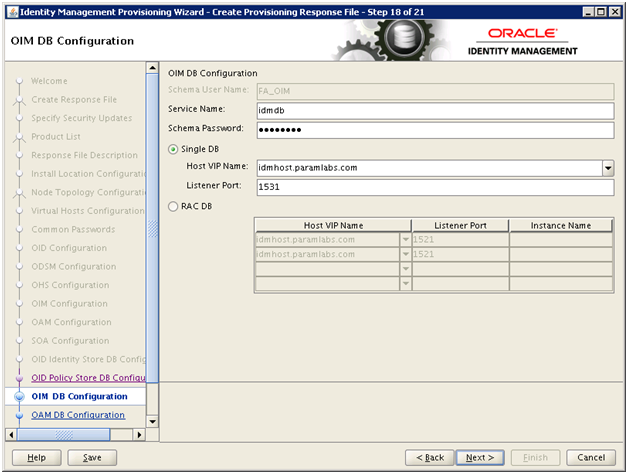Expand third RAC row host dropdown arrow
Image resolution: width=628 pixels, height=474 pixels.
405,268
